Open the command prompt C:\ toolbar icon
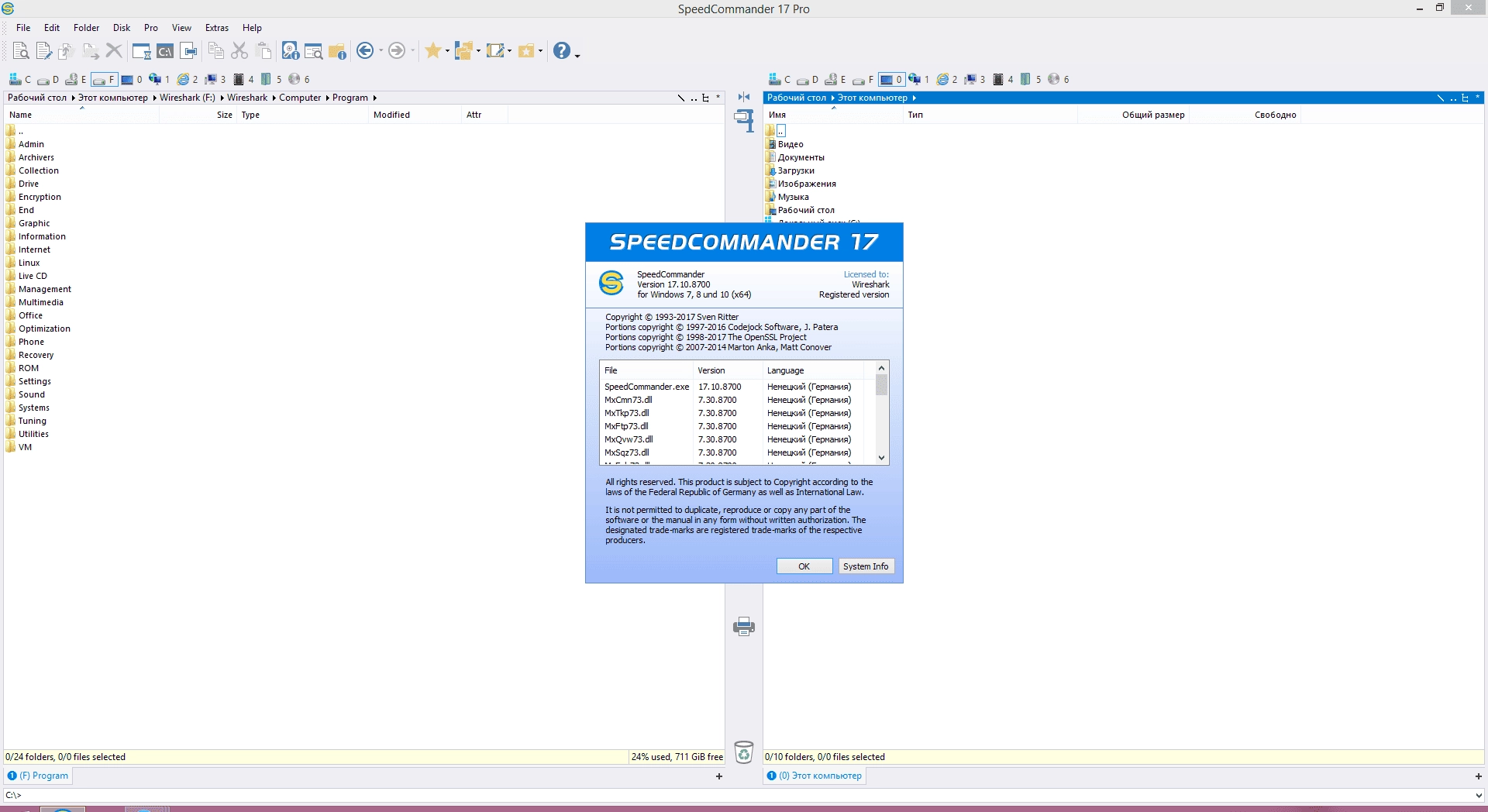 click(165, 51)
